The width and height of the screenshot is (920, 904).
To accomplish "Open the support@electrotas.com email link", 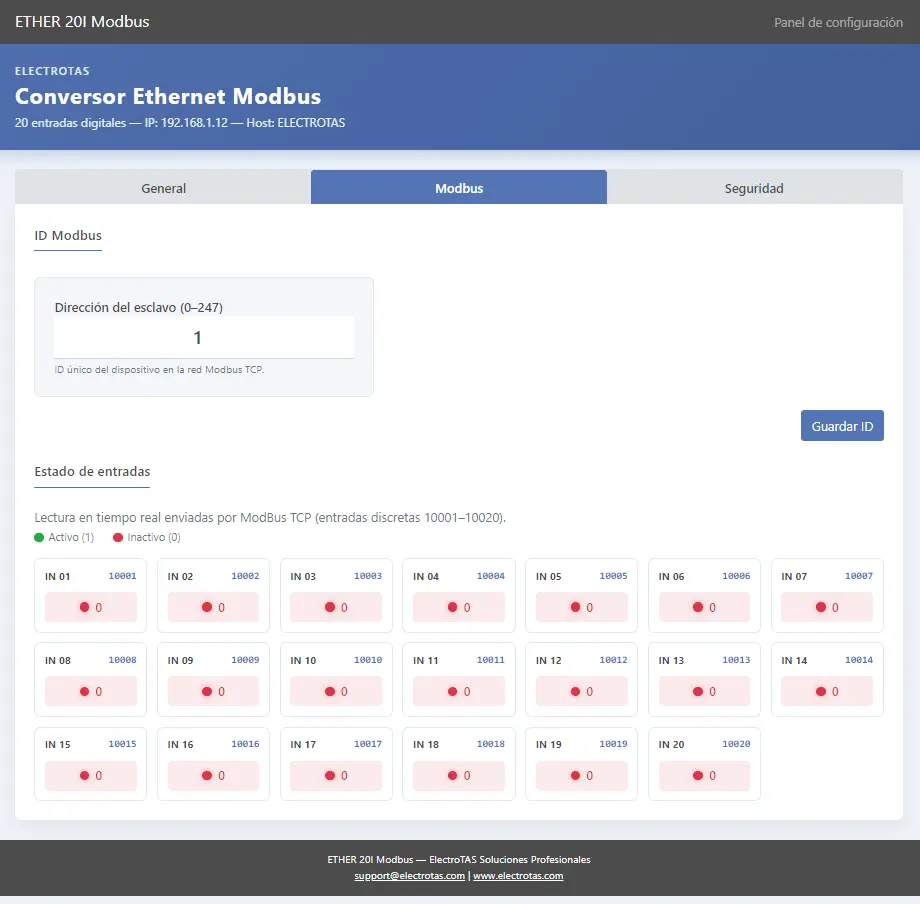I will click(410, 876).
